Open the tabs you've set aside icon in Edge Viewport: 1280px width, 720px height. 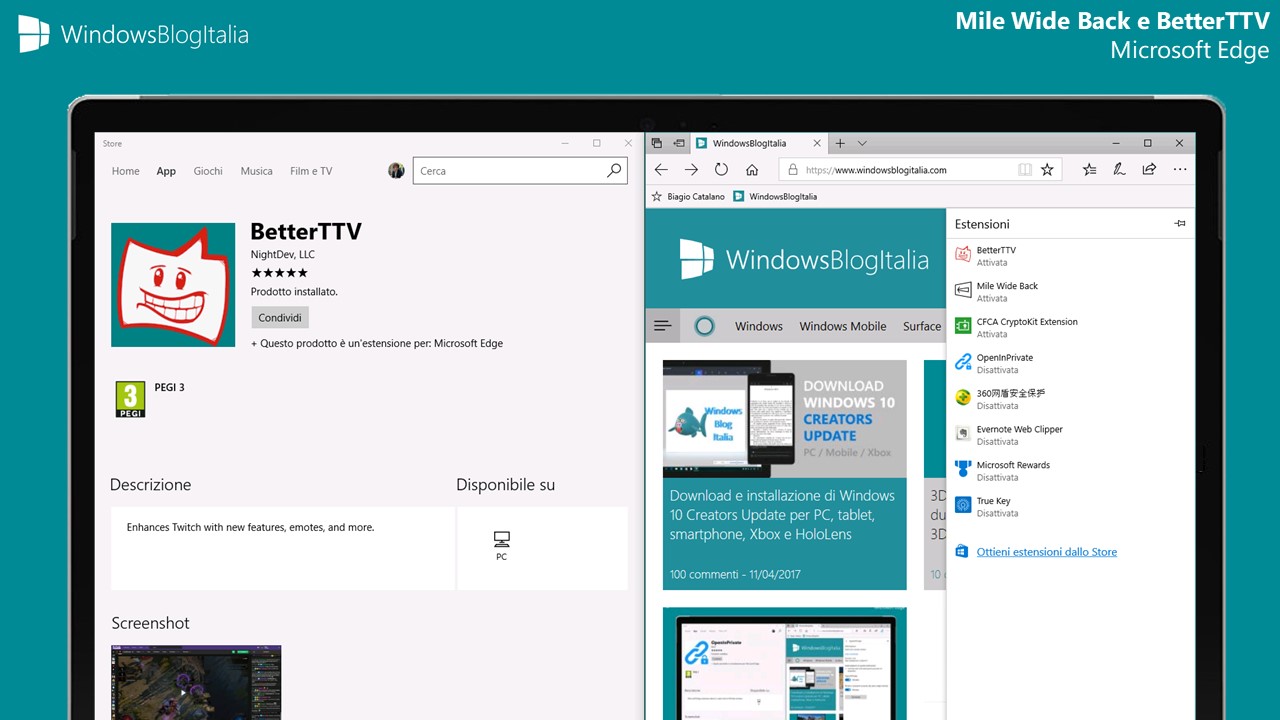pos(657,143)
